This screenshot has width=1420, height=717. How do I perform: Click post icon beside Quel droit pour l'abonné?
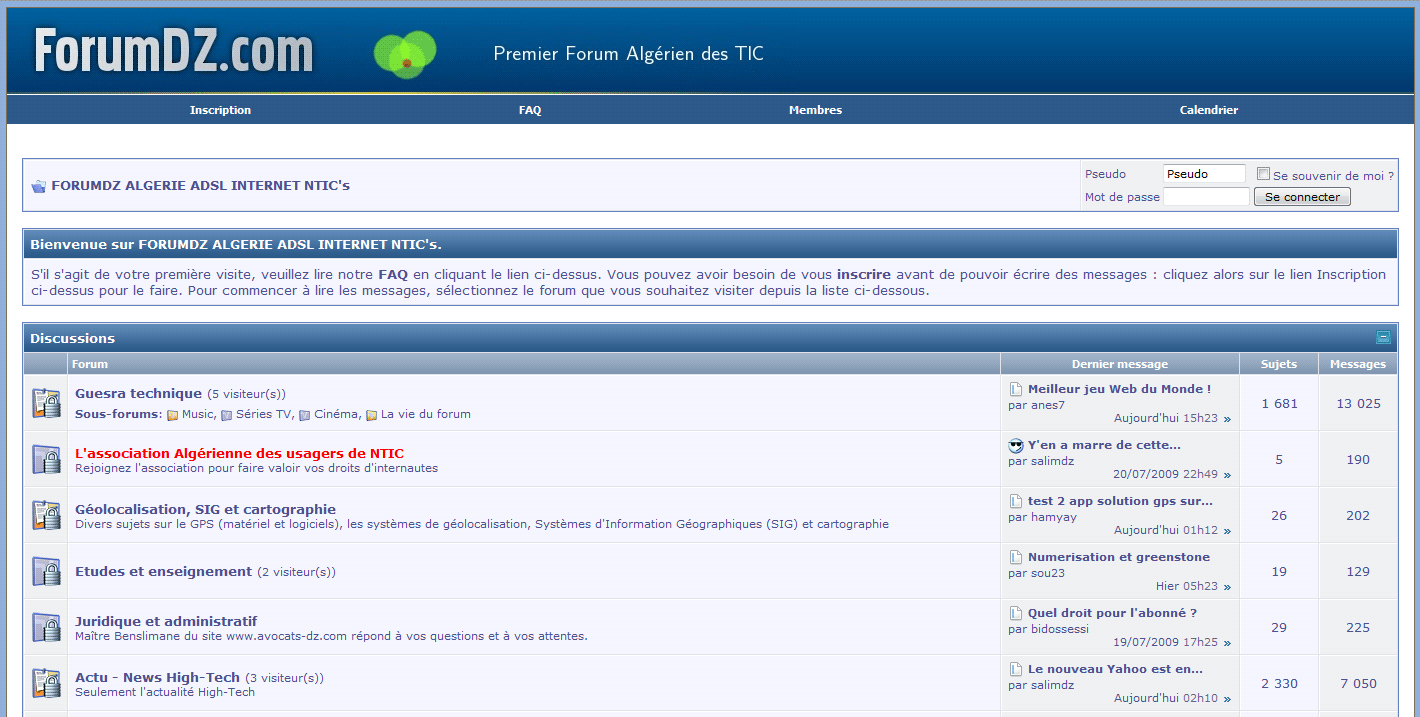(x=1016, y=613)
